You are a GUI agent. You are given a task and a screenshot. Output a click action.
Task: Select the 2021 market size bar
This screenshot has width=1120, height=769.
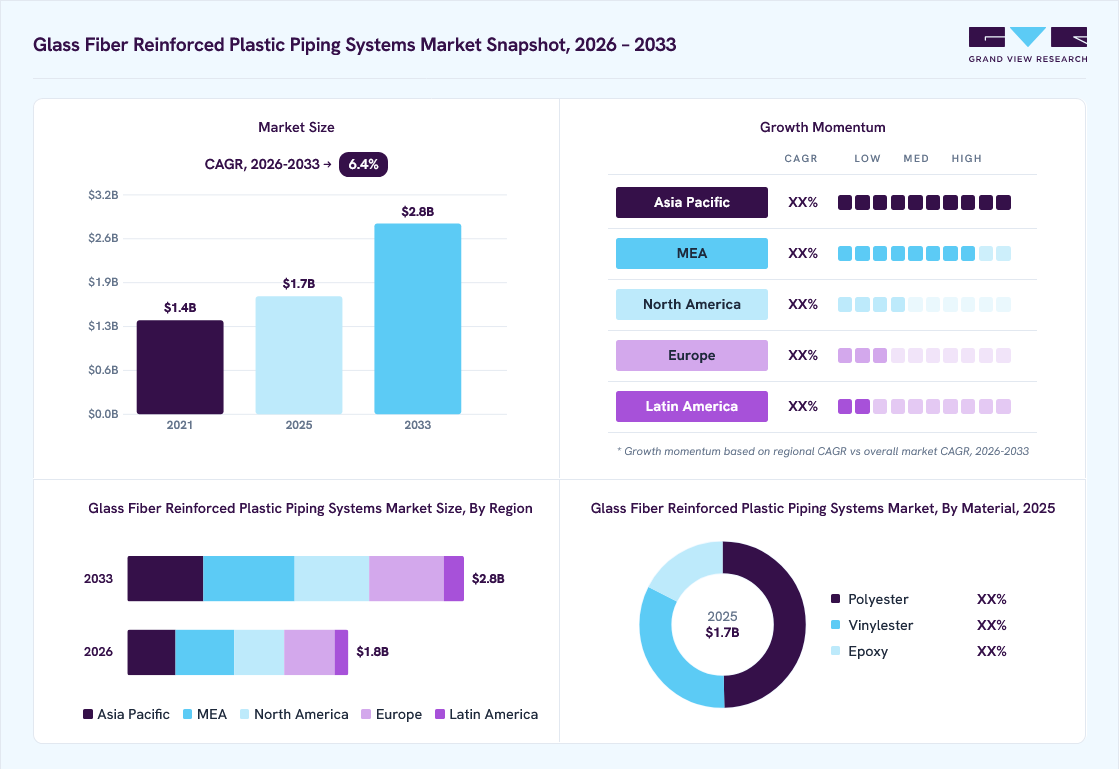(x=180, y=367)
